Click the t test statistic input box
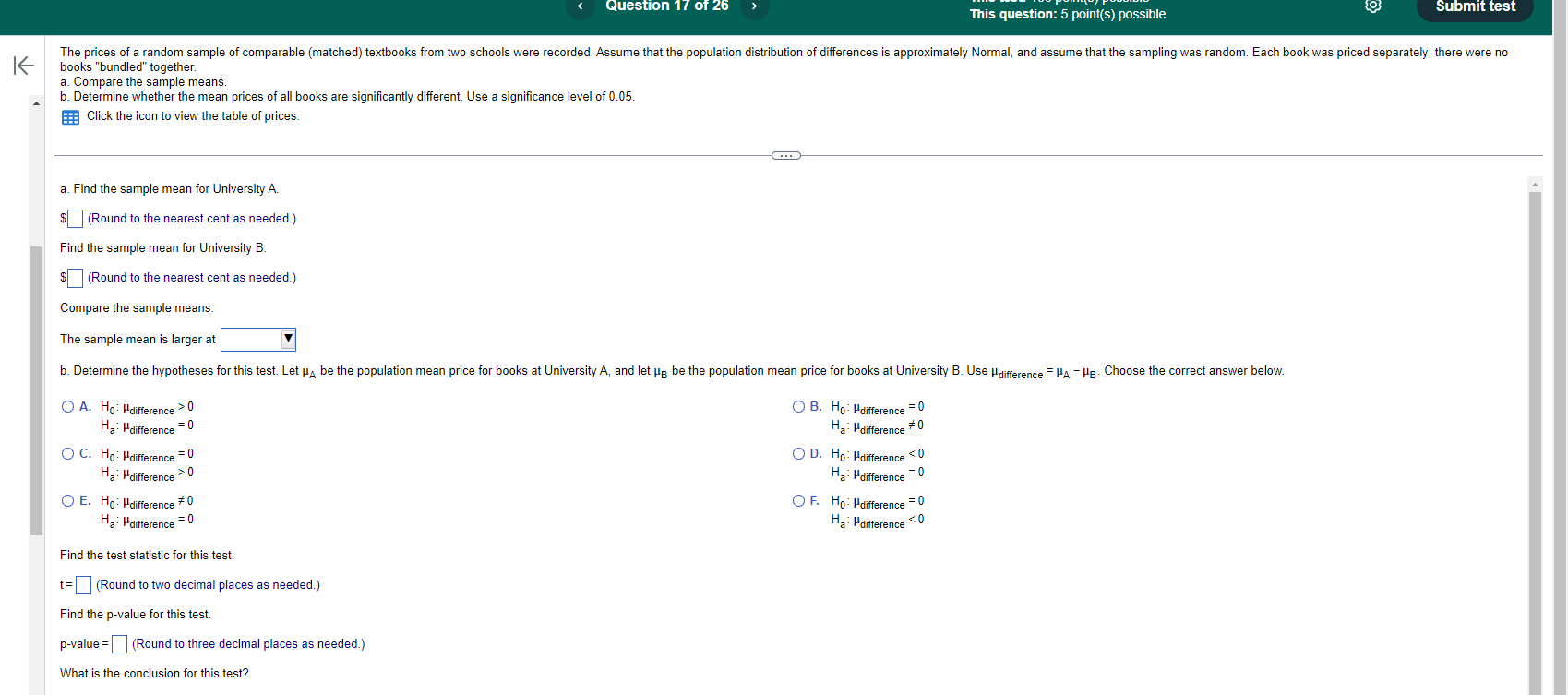This screenshot has width=1568, height=695. coord(84,585)
